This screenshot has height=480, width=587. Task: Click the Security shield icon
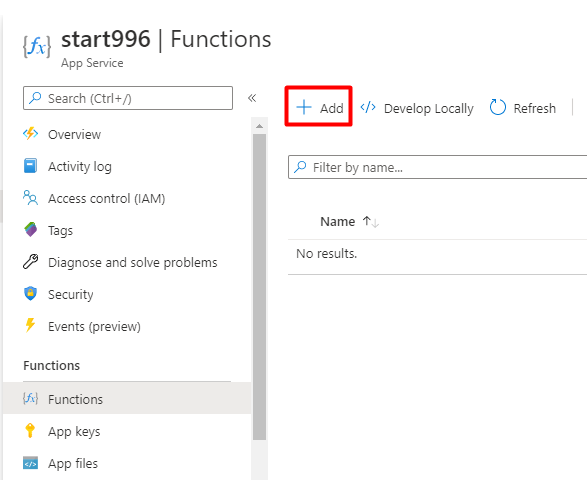30,294
